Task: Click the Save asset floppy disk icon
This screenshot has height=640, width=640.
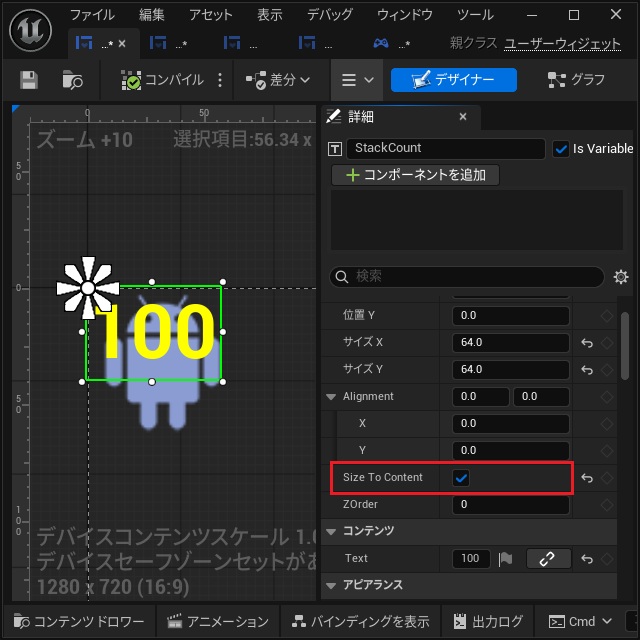Action: click(29, 80)
